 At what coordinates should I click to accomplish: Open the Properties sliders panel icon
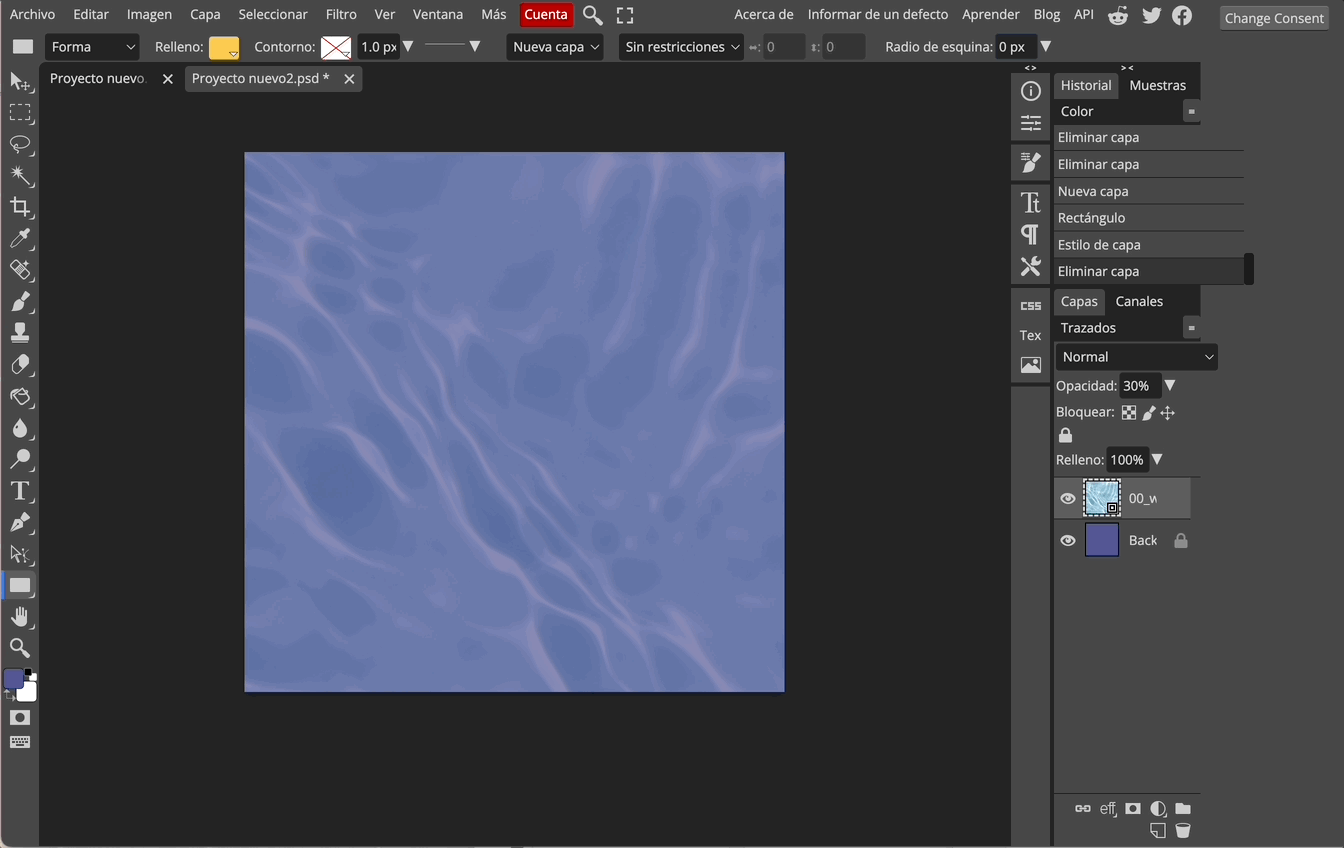click(1031, 123)
